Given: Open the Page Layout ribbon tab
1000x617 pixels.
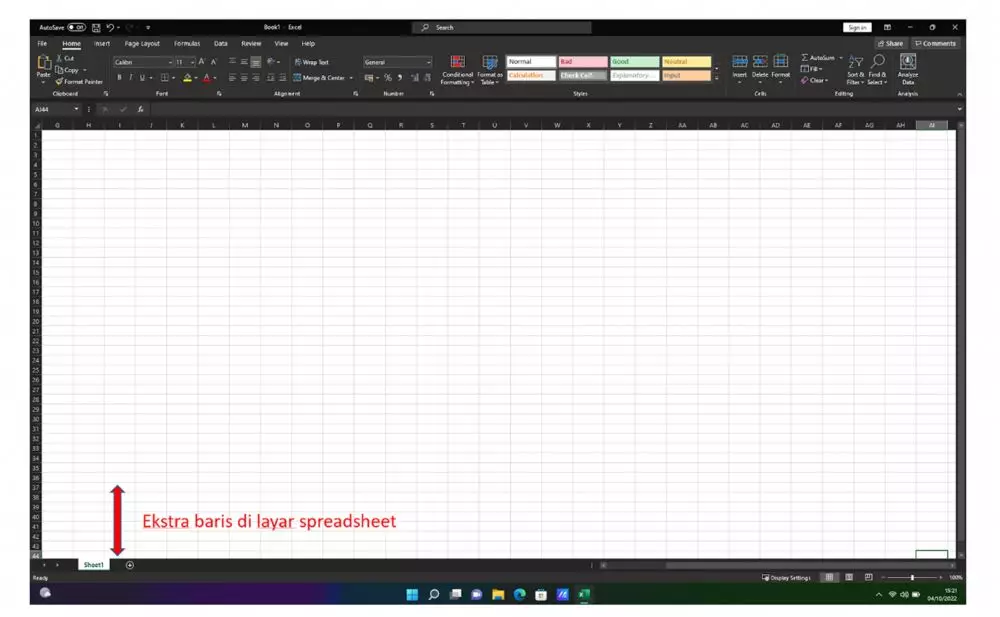Looking at the screenshot, I should coord(142,44).
